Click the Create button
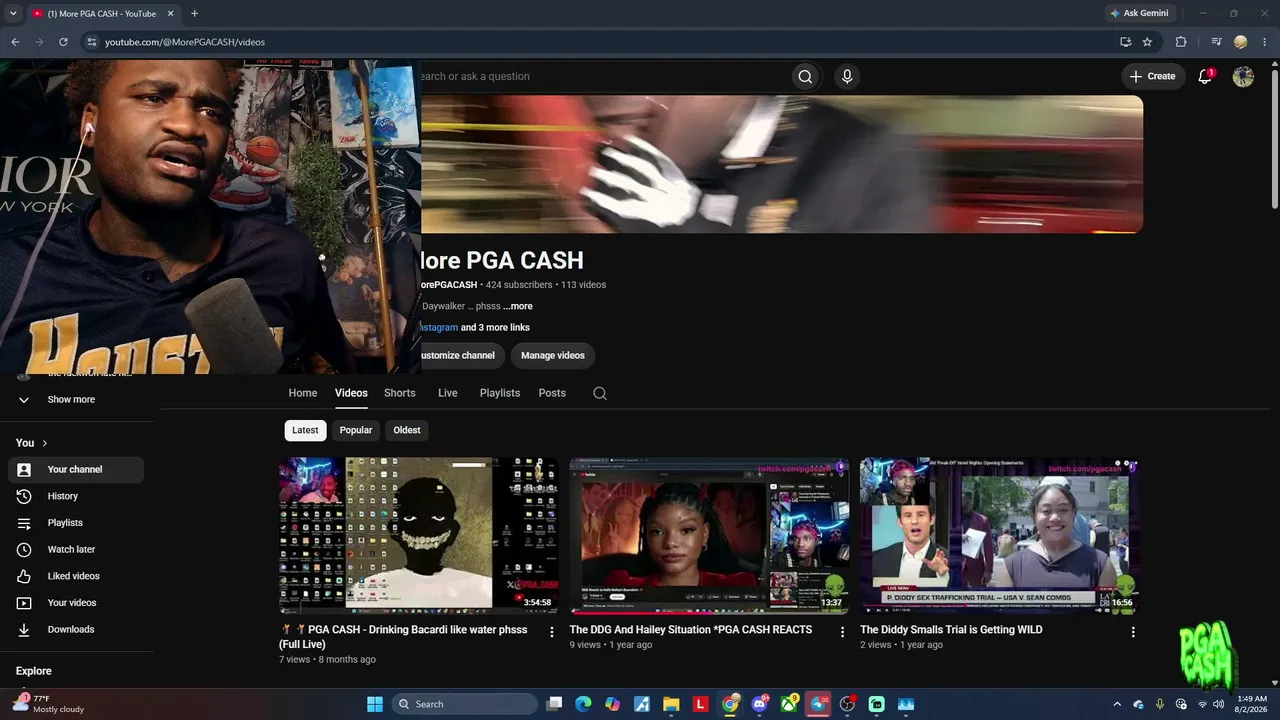 pos(1152,76)
